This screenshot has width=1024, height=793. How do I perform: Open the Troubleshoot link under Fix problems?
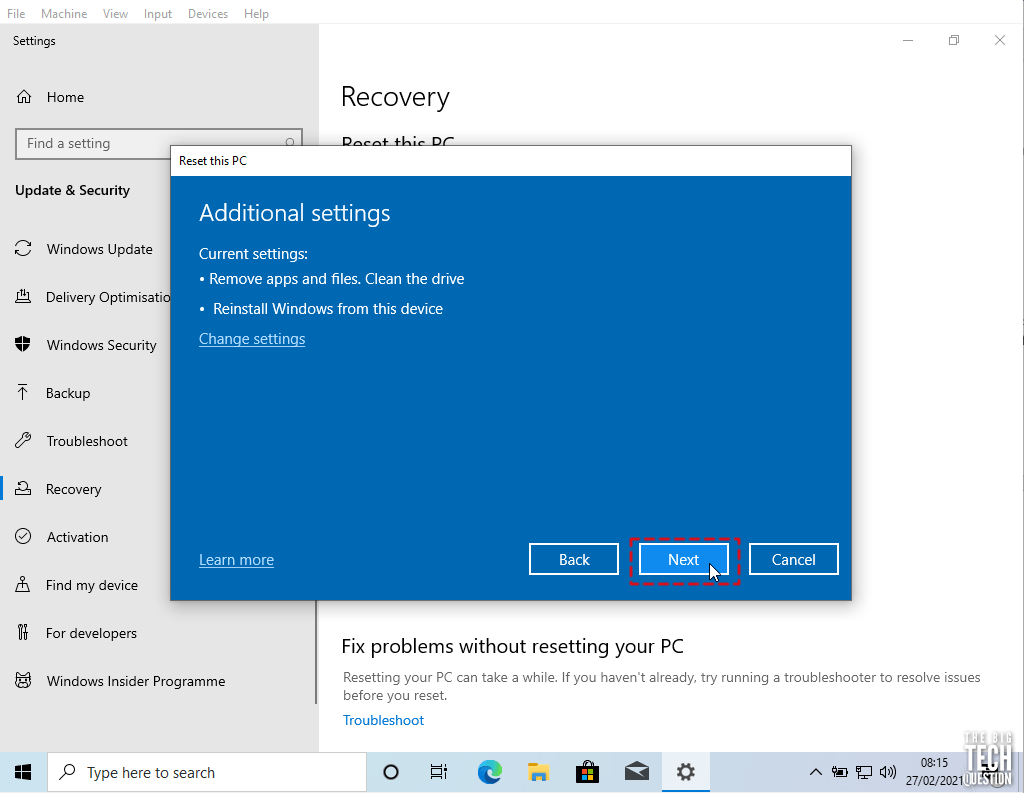point(383,720)
